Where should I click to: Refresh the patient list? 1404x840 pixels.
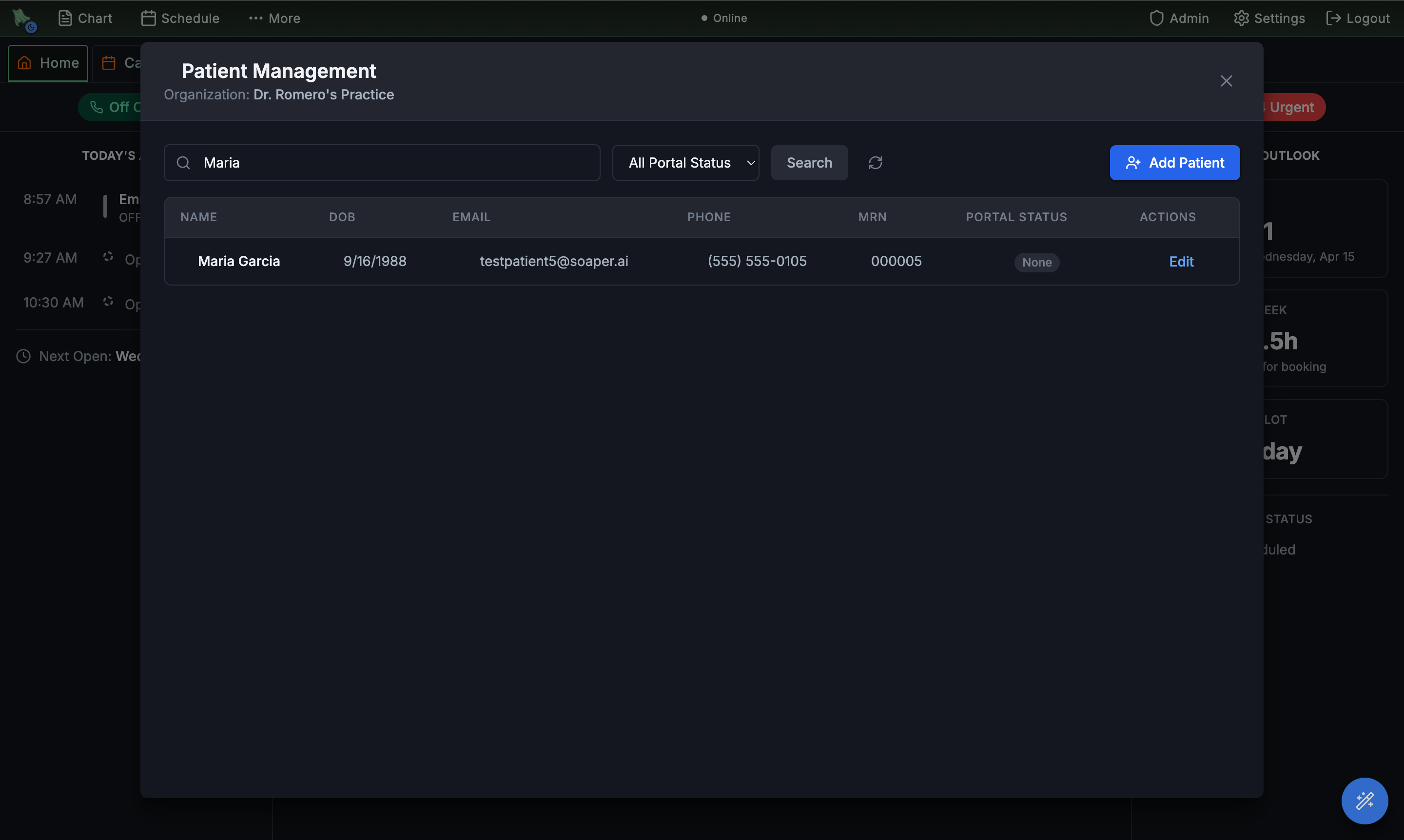tap(875, 163)
